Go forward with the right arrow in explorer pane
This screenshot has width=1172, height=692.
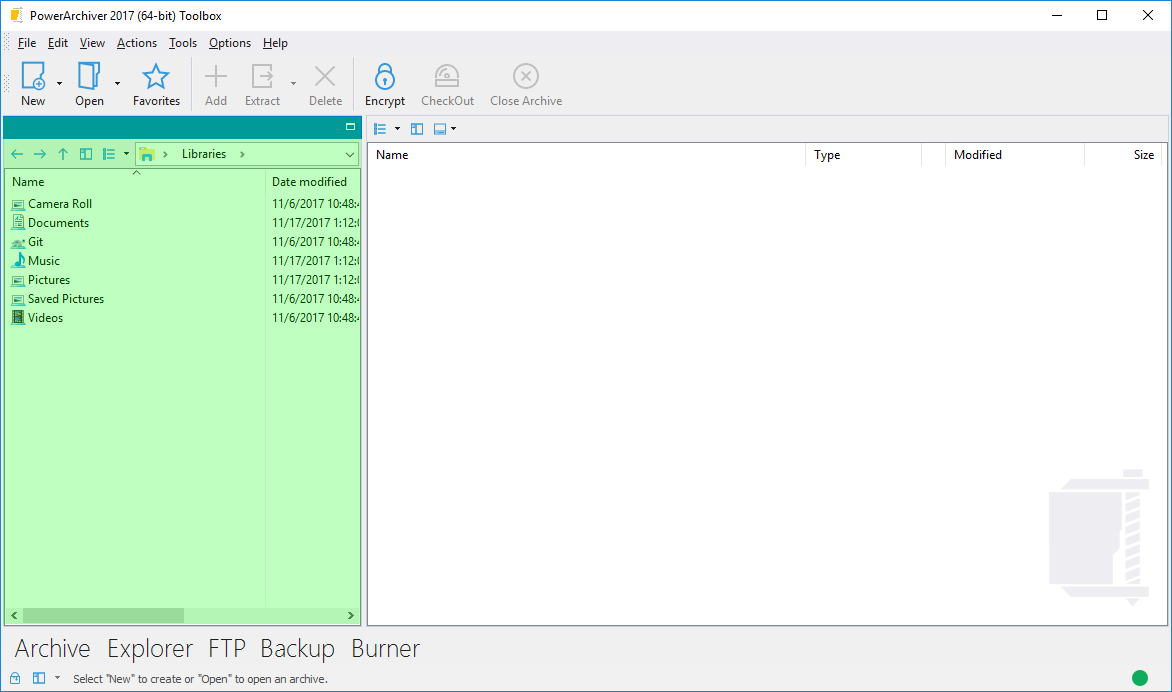pos(40,154)
